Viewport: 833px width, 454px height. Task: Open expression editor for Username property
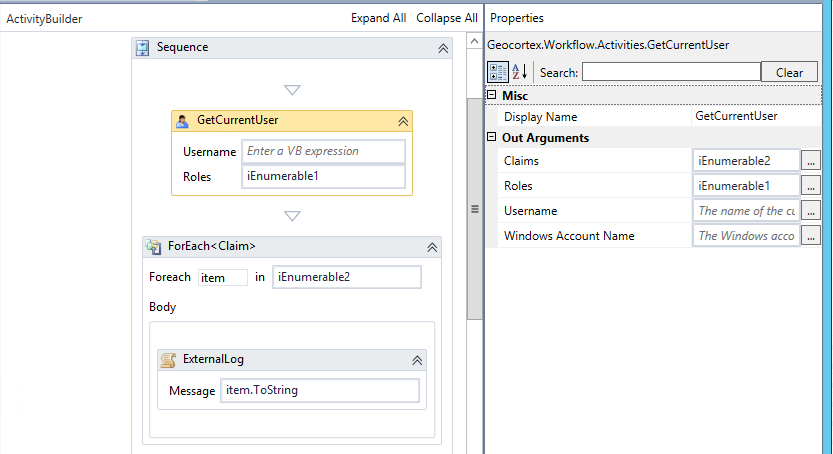click(x=811, y=210)
